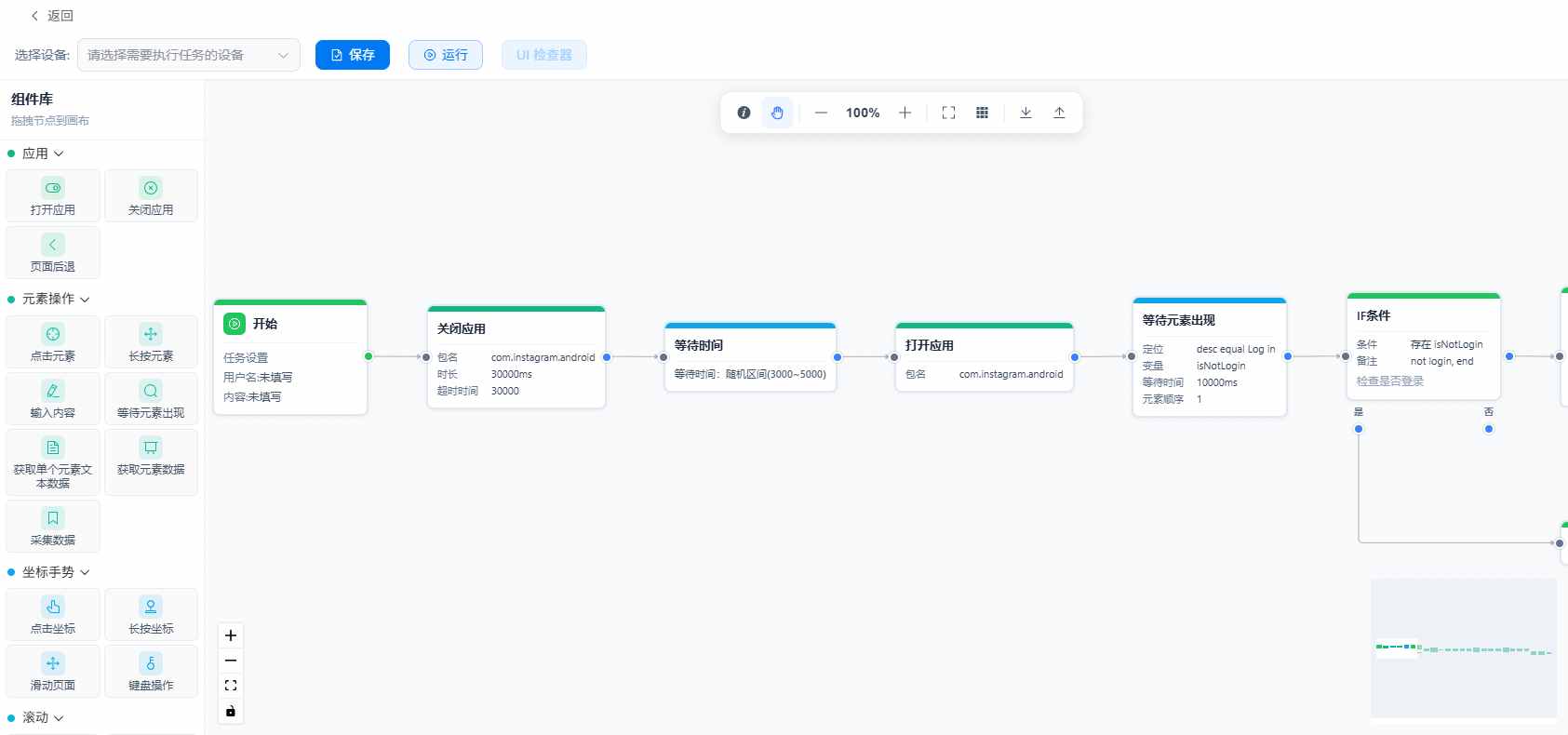Open the 选择设备 device dropdown
1568x735 pixels.
point(189,55)
